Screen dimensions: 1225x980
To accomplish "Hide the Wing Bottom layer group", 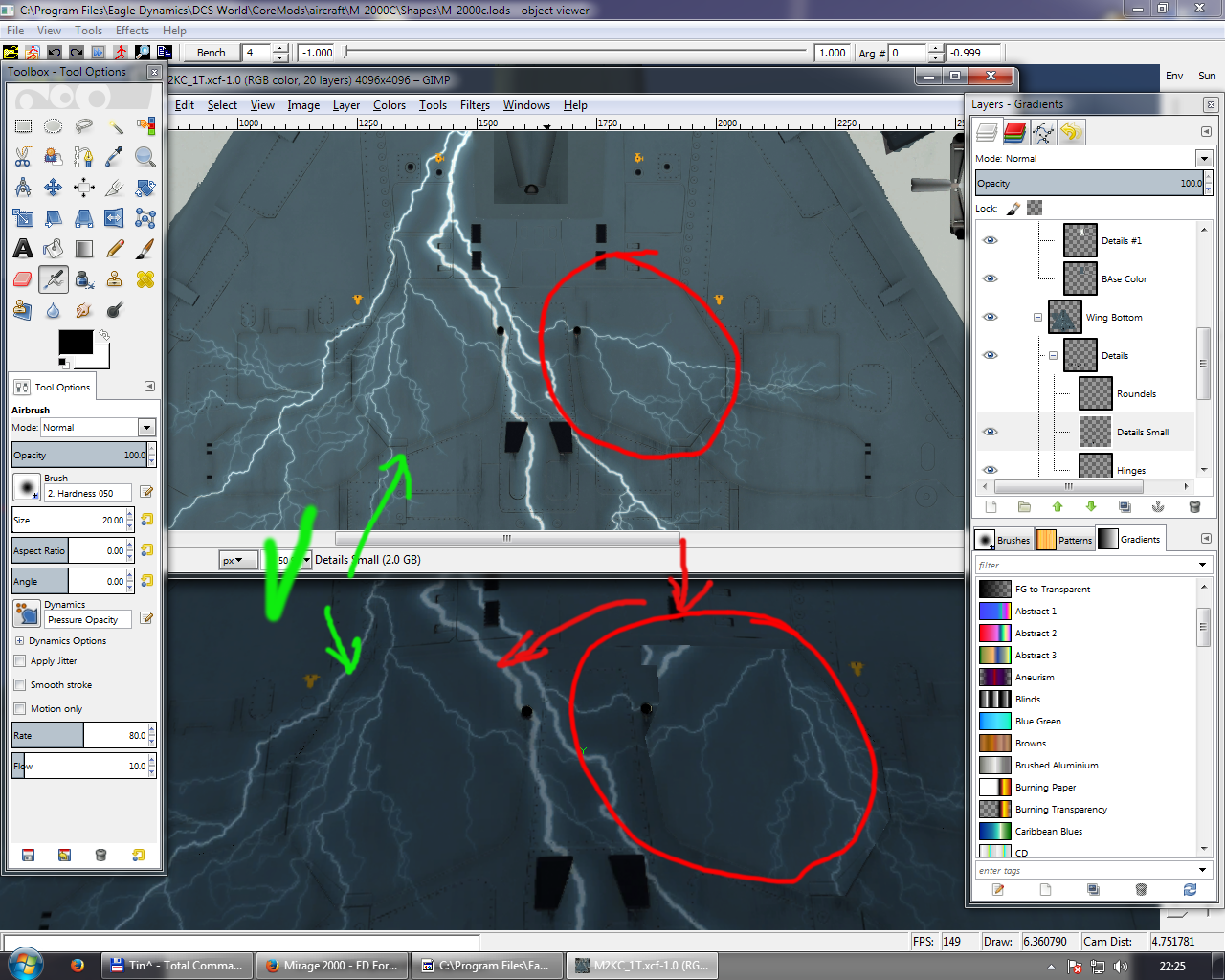I will (x=991, y=317).
